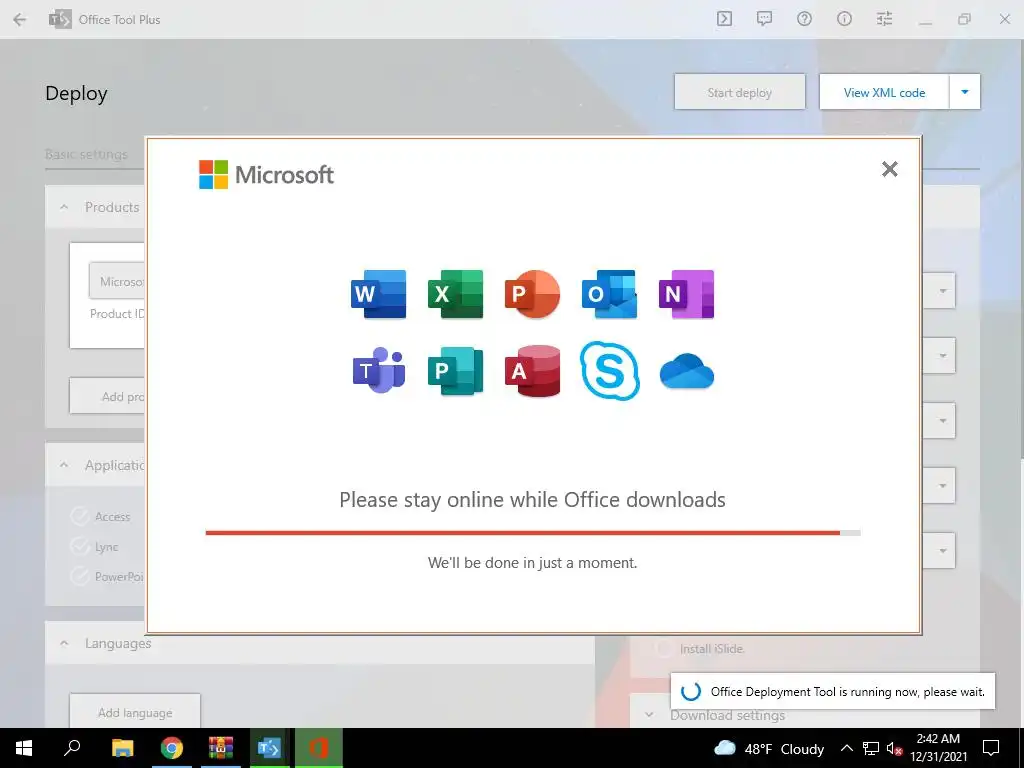The height and width of the screenshot is (768, 1024).
Task: Open the Windows Start menu
Action: (24, 748)
